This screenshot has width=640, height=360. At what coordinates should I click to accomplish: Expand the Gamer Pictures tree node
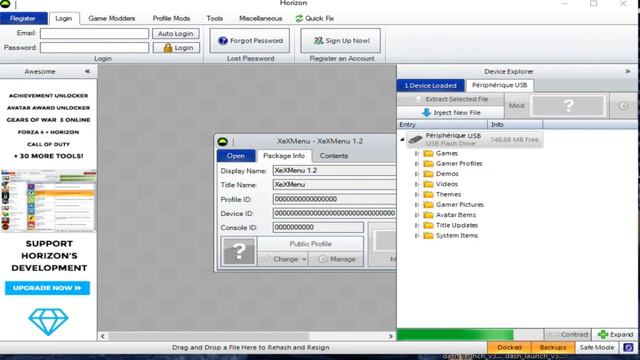[417, 204]
